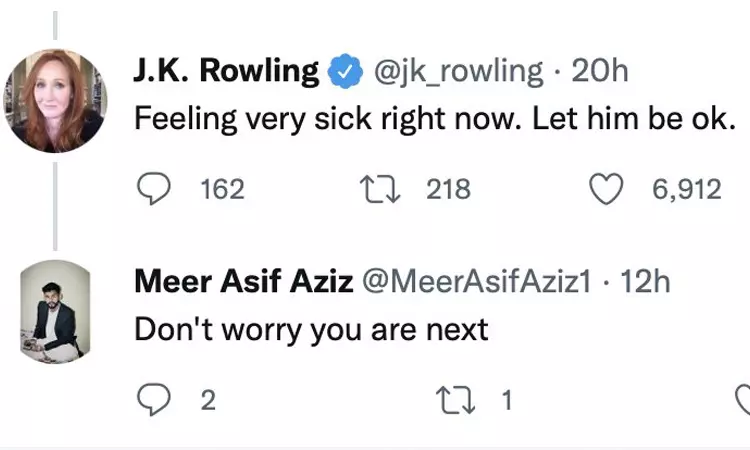
Task: Click the 20h timestamp on Rowling's tweet
Action: click(x=599, y=71)
